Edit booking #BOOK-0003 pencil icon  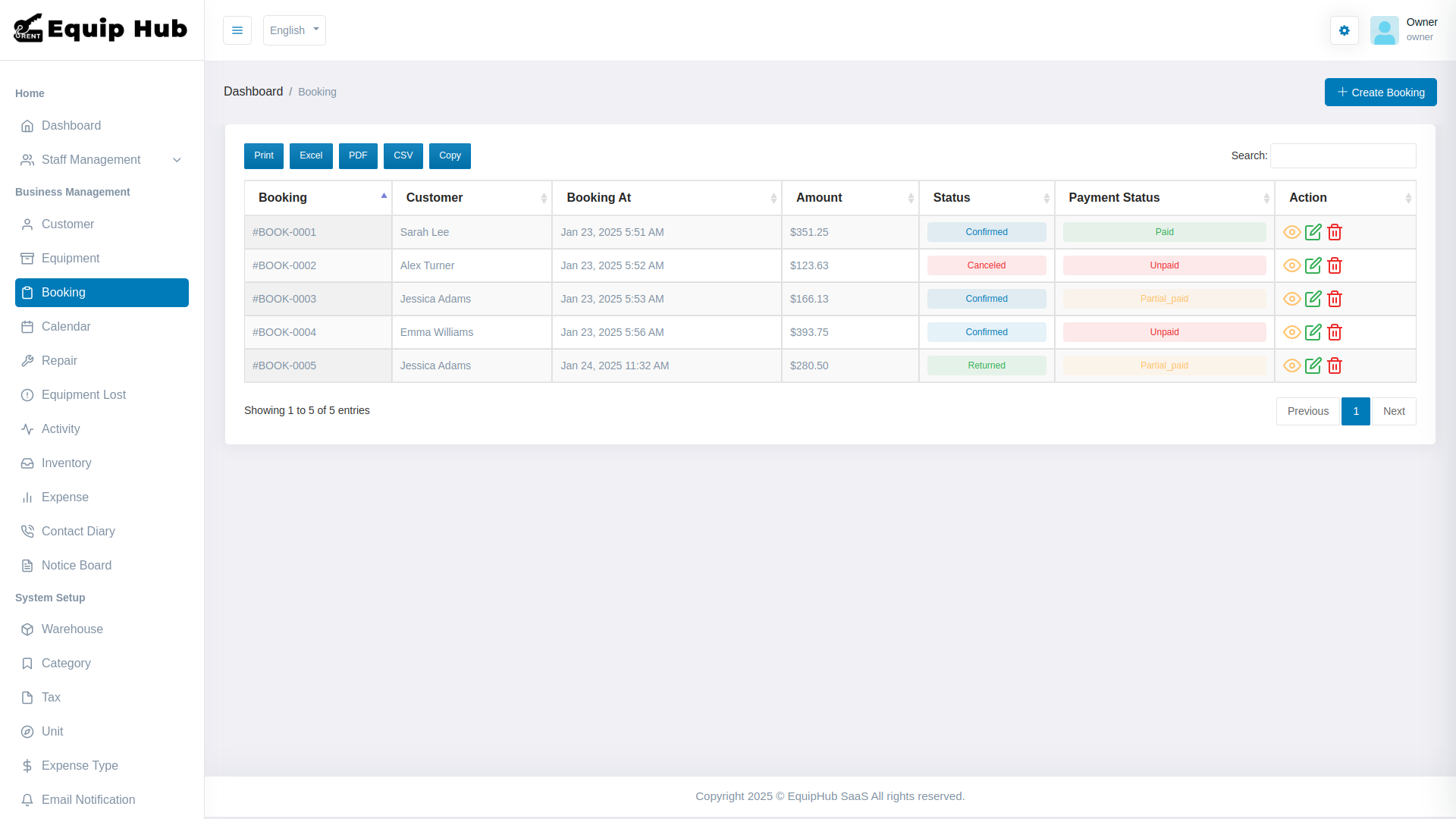tap(1313, 299)
